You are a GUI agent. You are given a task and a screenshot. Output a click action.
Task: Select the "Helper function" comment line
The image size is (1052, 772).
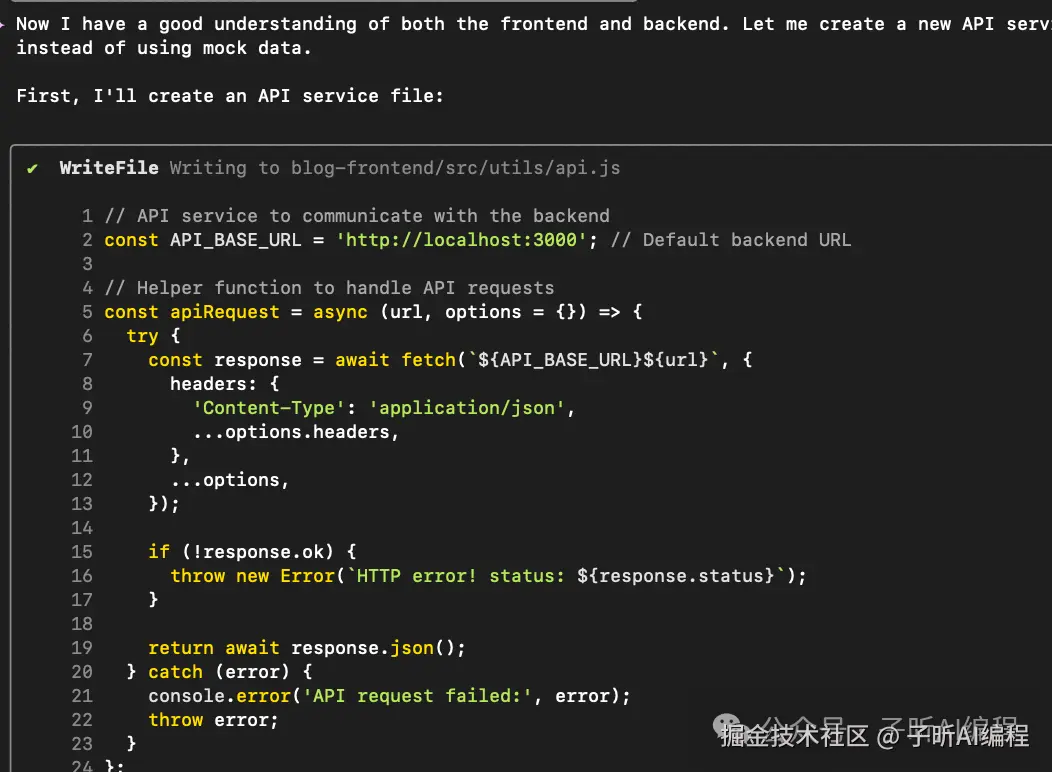329,288
